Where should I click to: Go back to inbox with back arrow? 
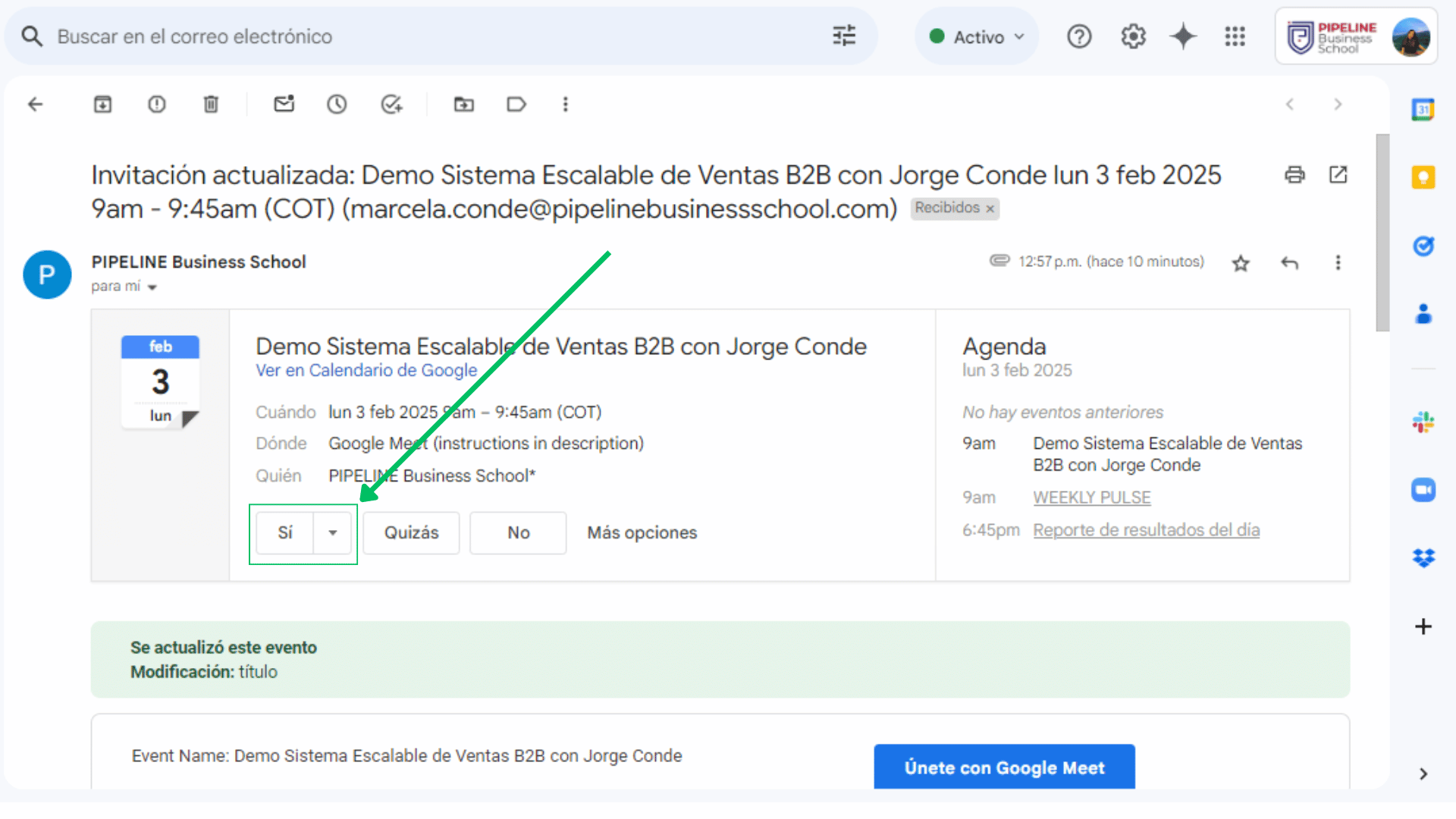coord(35,105)
